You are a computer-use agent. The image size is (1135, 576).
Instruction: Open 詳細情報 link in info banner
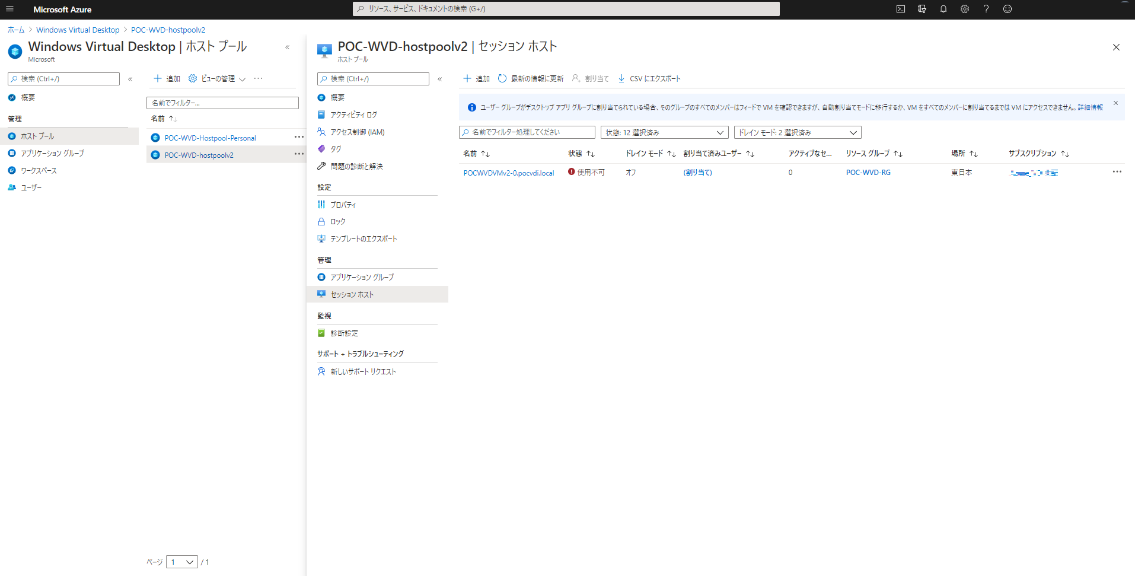(x=1090, y=107)
